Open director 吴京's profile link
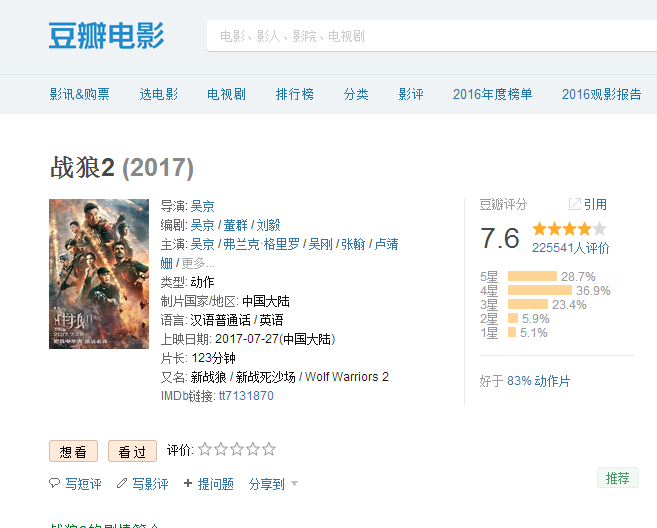The image size is (657, 528). point(202,206)
